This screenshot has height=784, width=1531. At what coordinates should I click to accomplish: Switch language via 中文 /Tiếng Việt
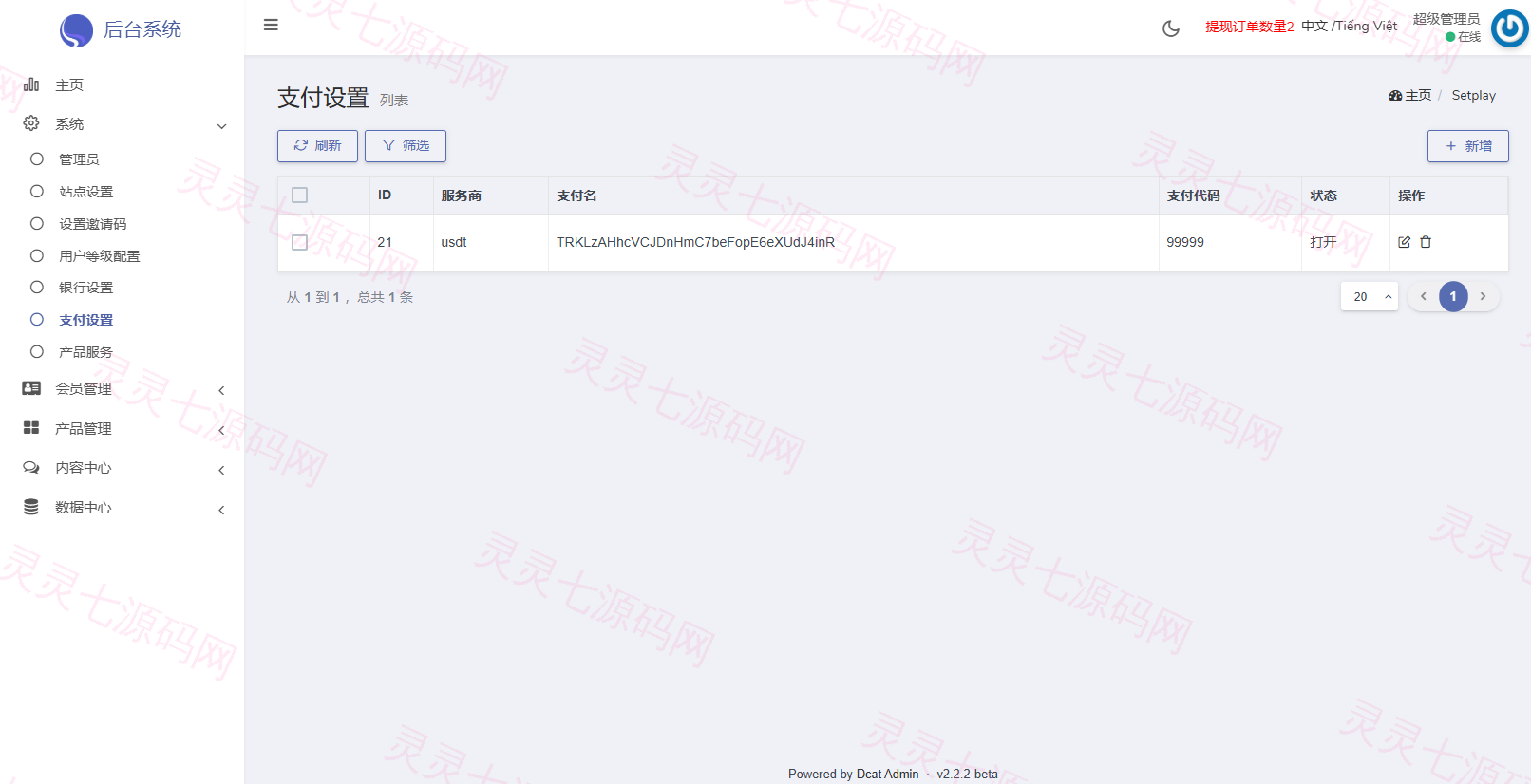tap(1349, 27)
